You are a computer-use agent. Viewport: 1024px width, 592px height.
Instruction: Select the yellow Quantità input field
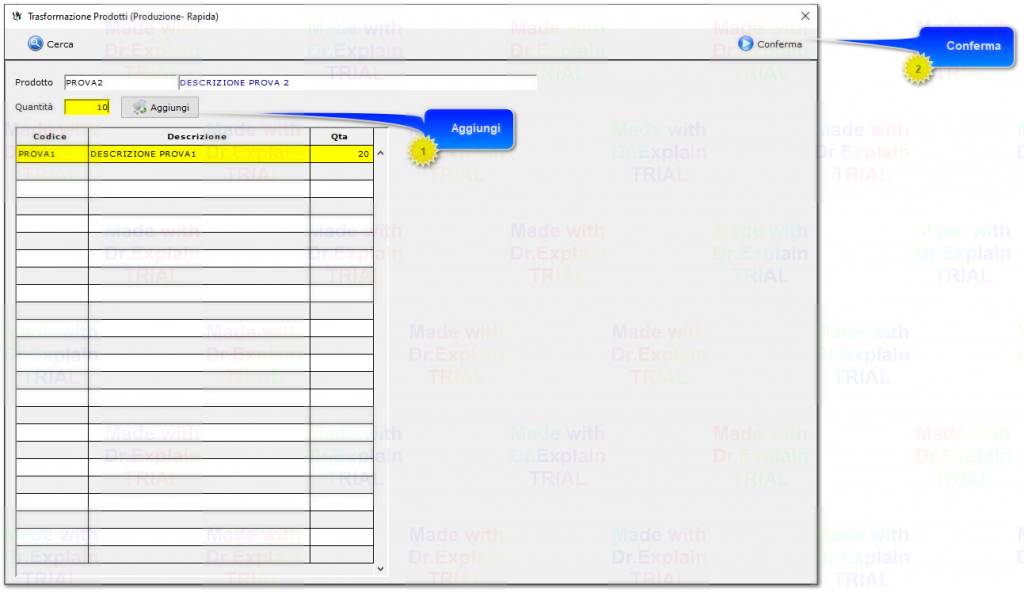[87, 107]
